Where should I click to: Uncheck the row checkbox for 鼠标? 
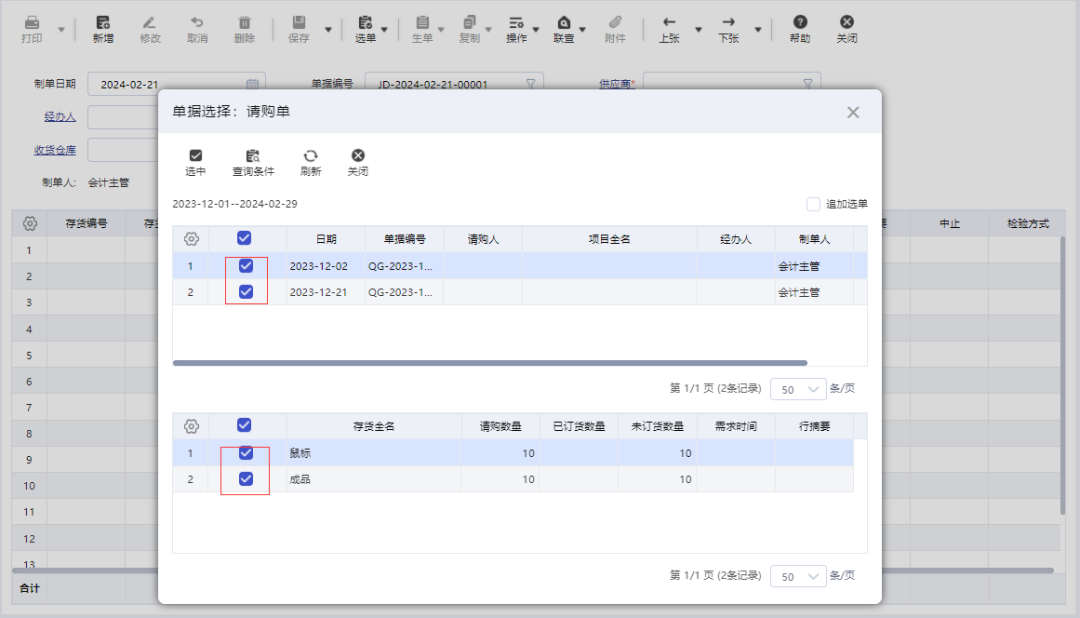244,453
